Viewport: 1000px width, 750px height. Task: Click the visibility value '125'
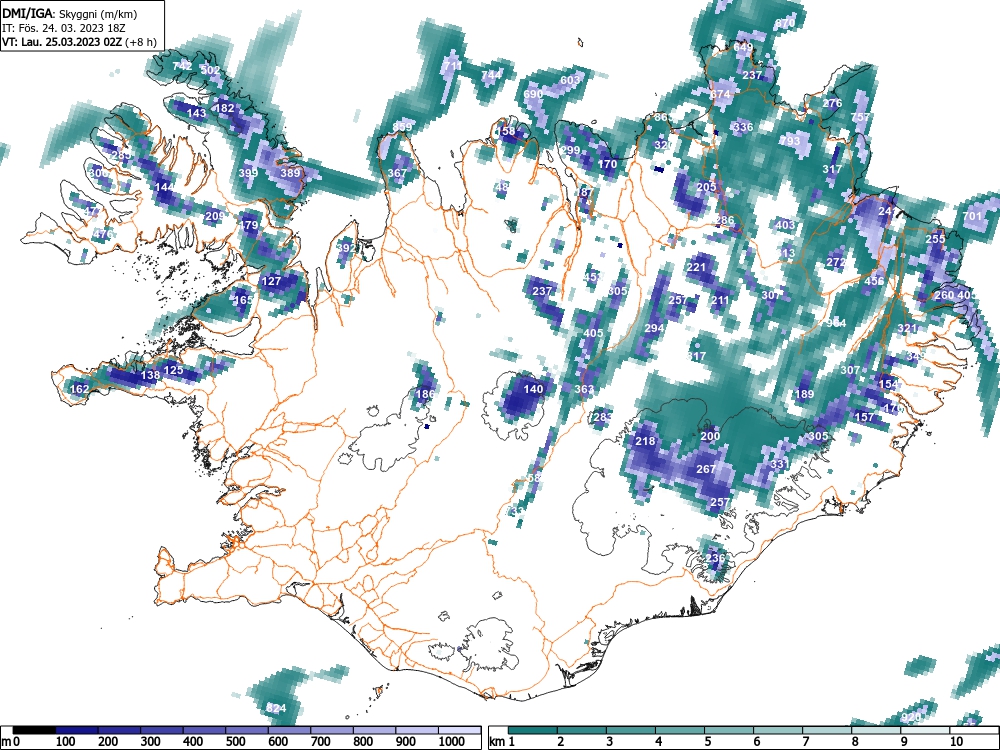point(173,370)
